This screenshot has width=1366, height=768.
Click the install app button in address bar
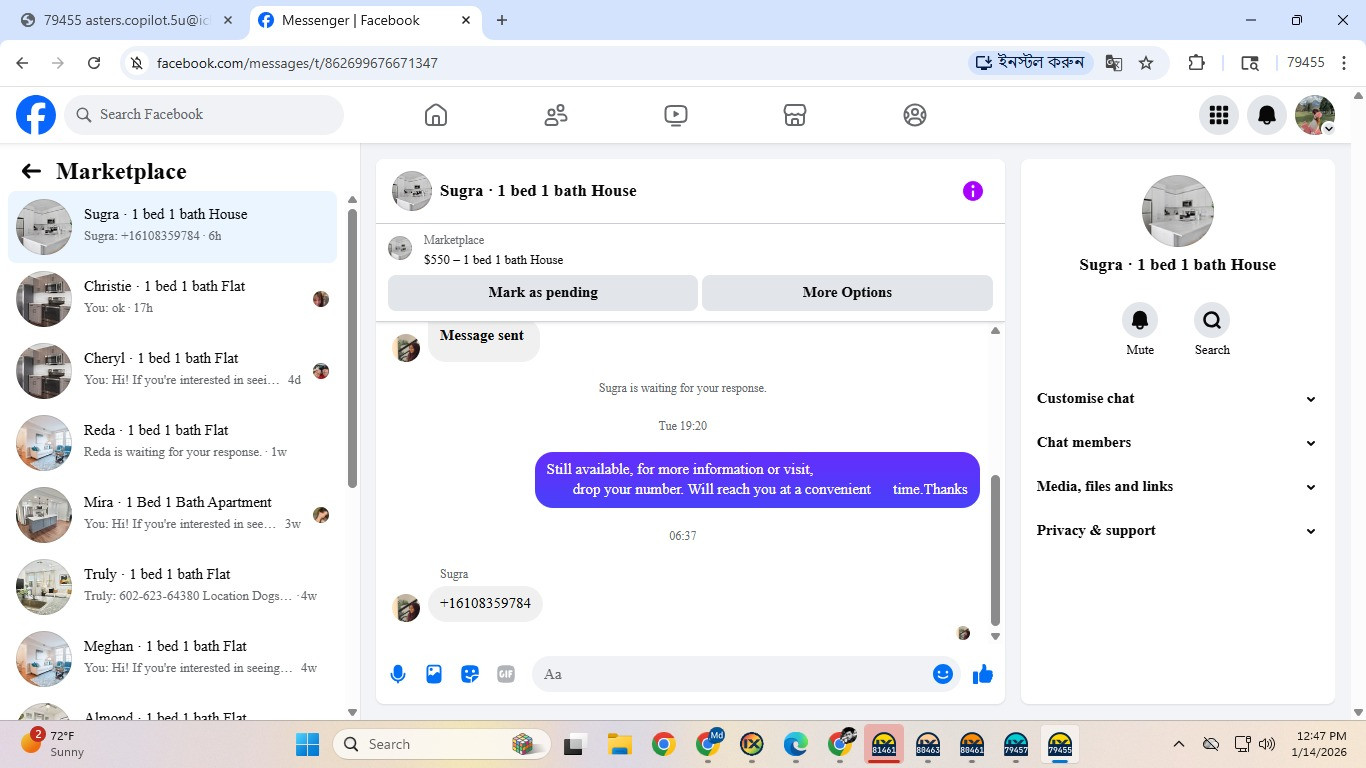(x=1031, y=63)
